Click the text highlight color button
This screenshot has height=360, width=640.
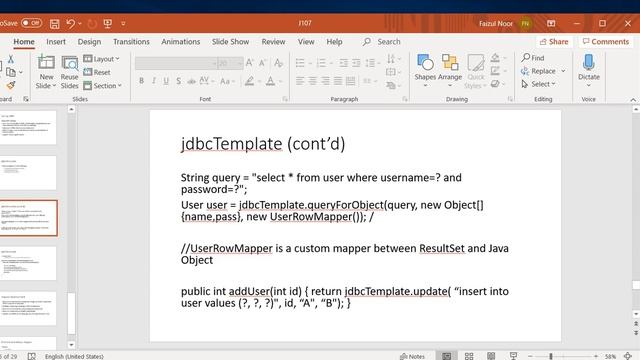click(x=249, y=81)
